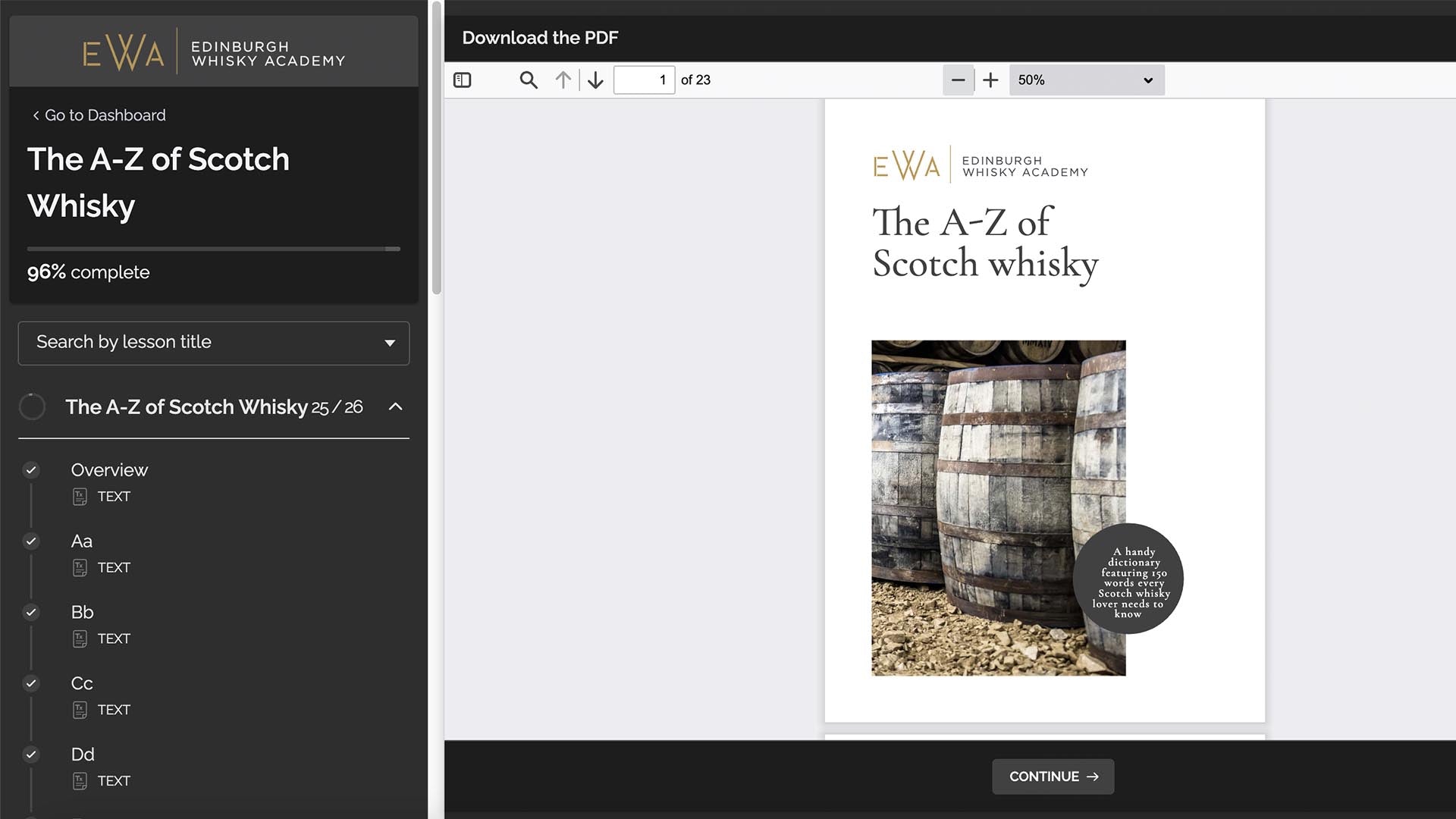The height and width of the screenshot is (819, 1456).
Task: Click the text document icon under Aa
Action: (x=80, y=568)
